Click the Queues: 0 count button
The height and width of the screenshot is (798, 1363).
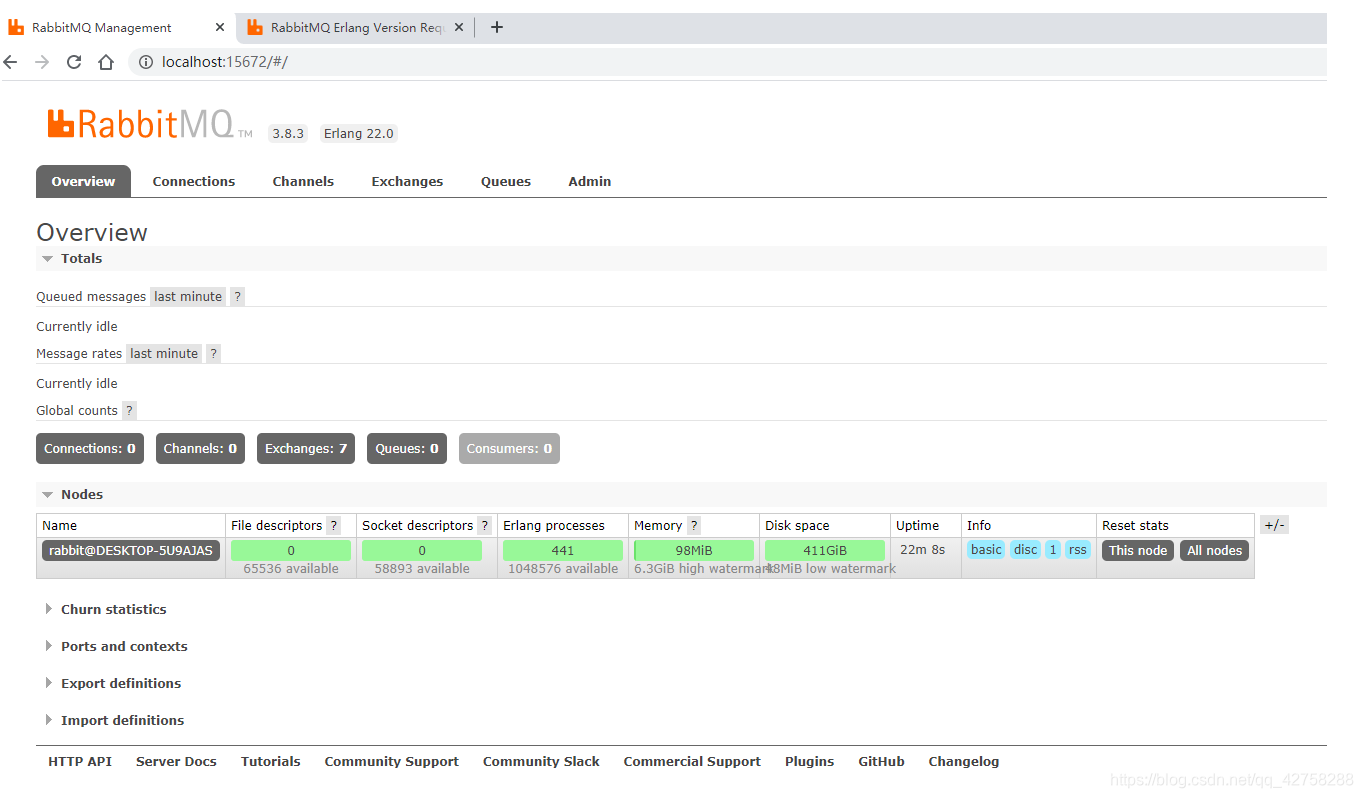coord(407,449)
